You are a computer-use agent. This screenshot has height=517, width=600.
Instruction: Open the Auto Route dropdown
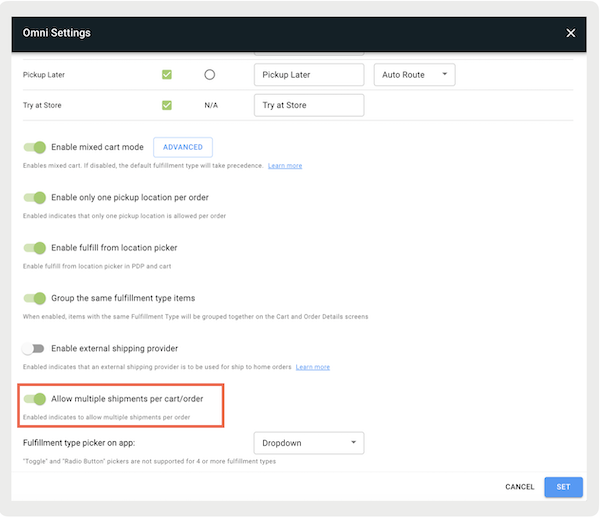pyautogui.click(x=414, y=75)
